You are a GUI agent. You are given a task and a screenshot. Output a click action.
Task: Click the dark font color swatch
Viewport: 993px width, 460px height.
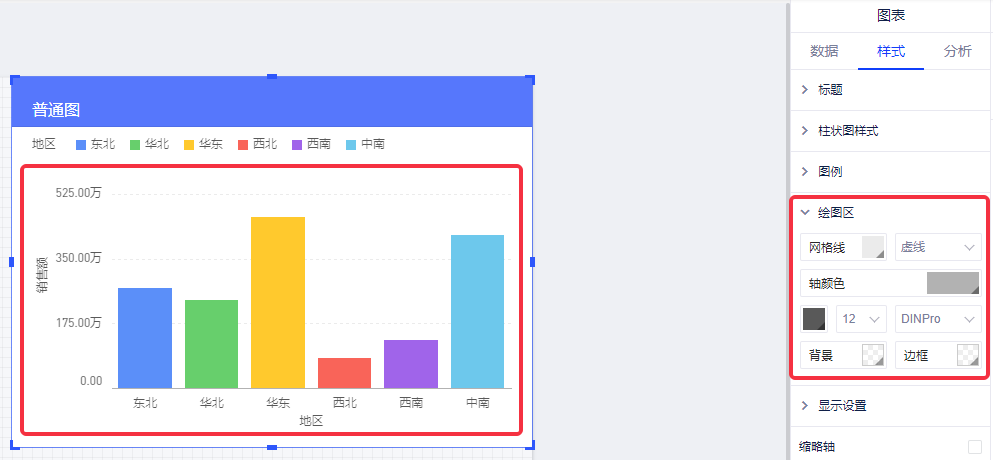[814, 320]
